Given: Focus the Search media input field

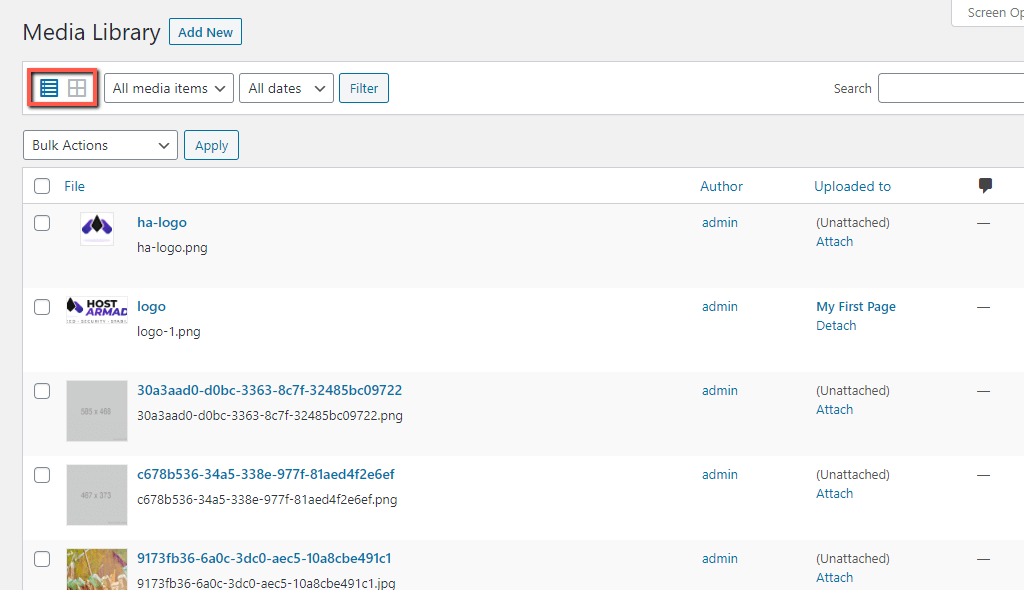Looking at the screenshot, I should [x=951, y=88].
